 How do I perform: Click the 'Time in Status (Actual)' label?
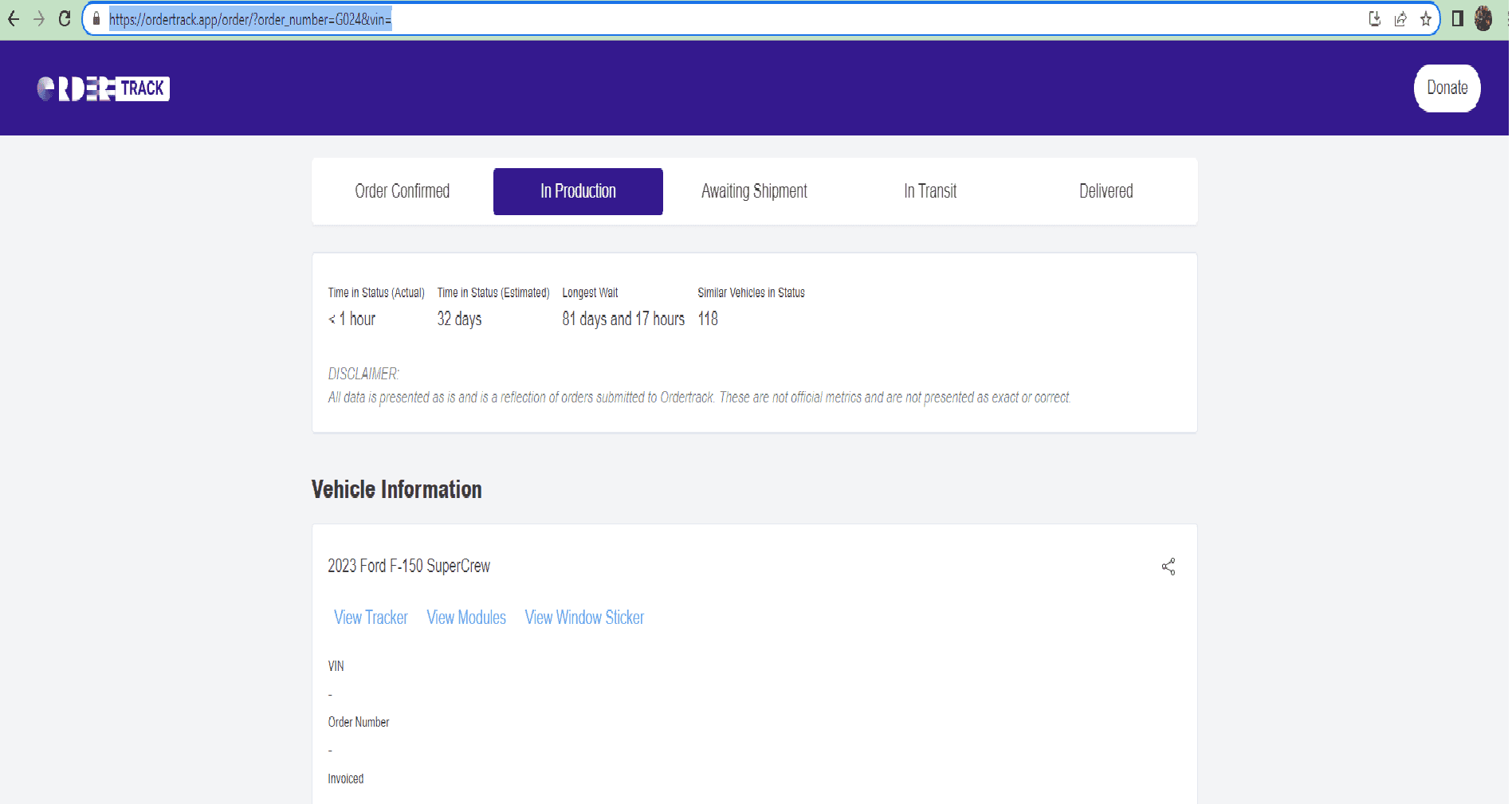coord(376,292)
